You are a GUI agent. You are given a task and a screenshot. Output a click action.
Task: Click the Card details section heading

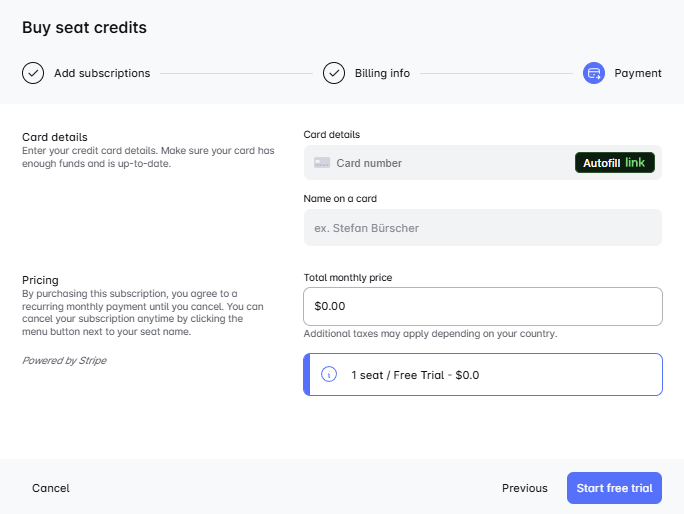pyautogui.click(x=55, y=137)
